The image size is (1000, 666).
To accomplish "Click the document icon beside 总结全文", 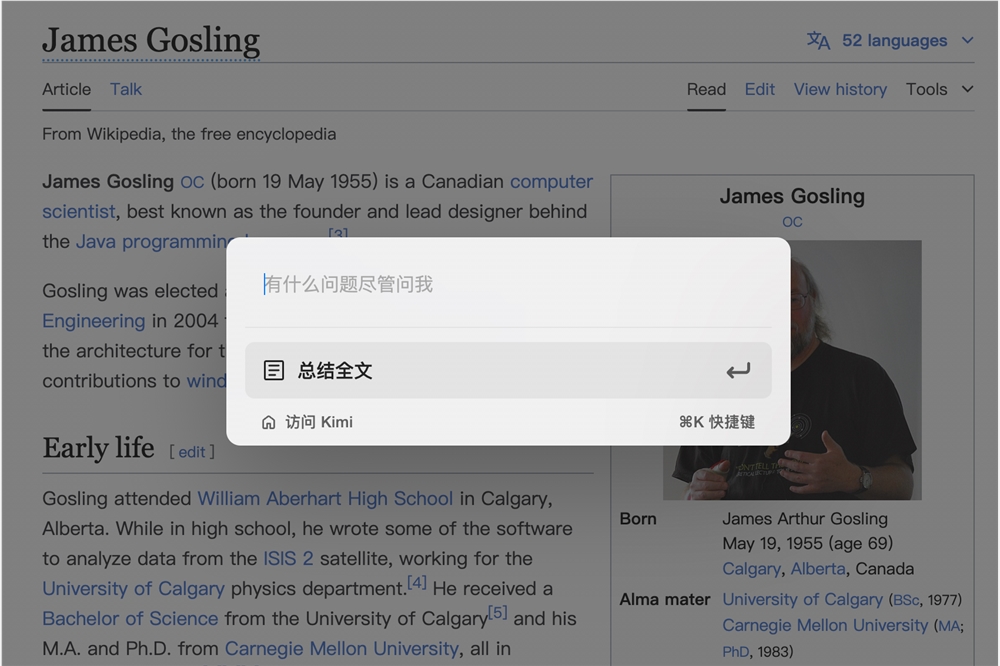I will click(x=274, y=371).
